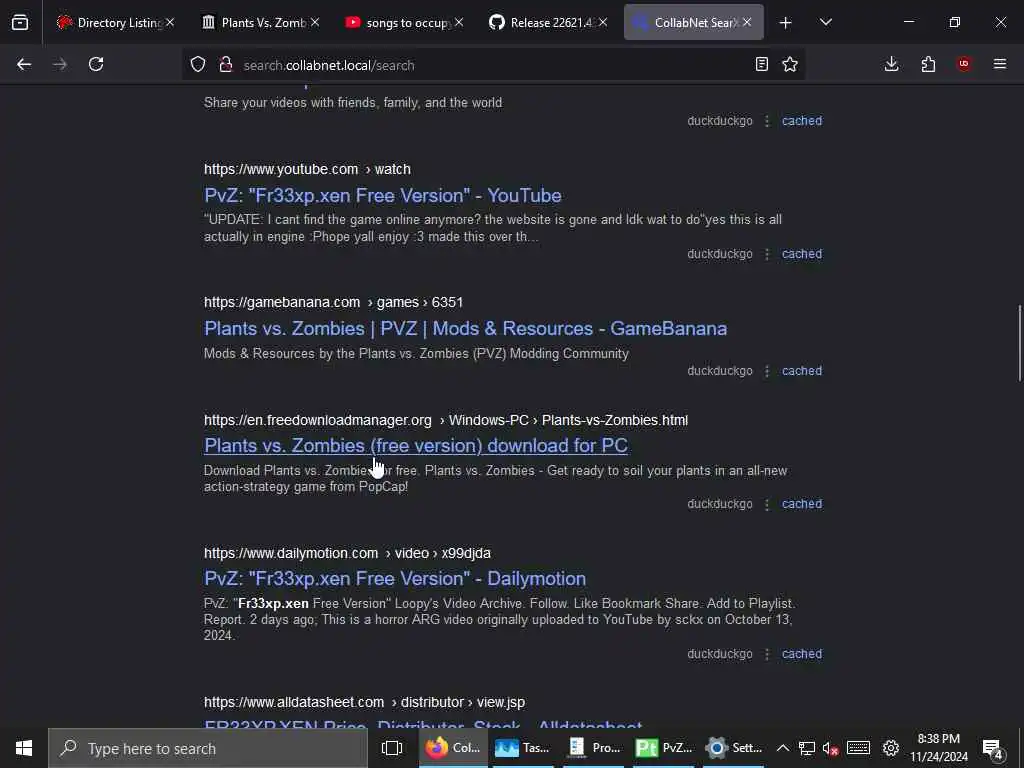Click the dailymotion.com › video › x99djda URL
The width and height of the screenshot is (1024, 768).
pyautogui.click(x=347, y=553)
